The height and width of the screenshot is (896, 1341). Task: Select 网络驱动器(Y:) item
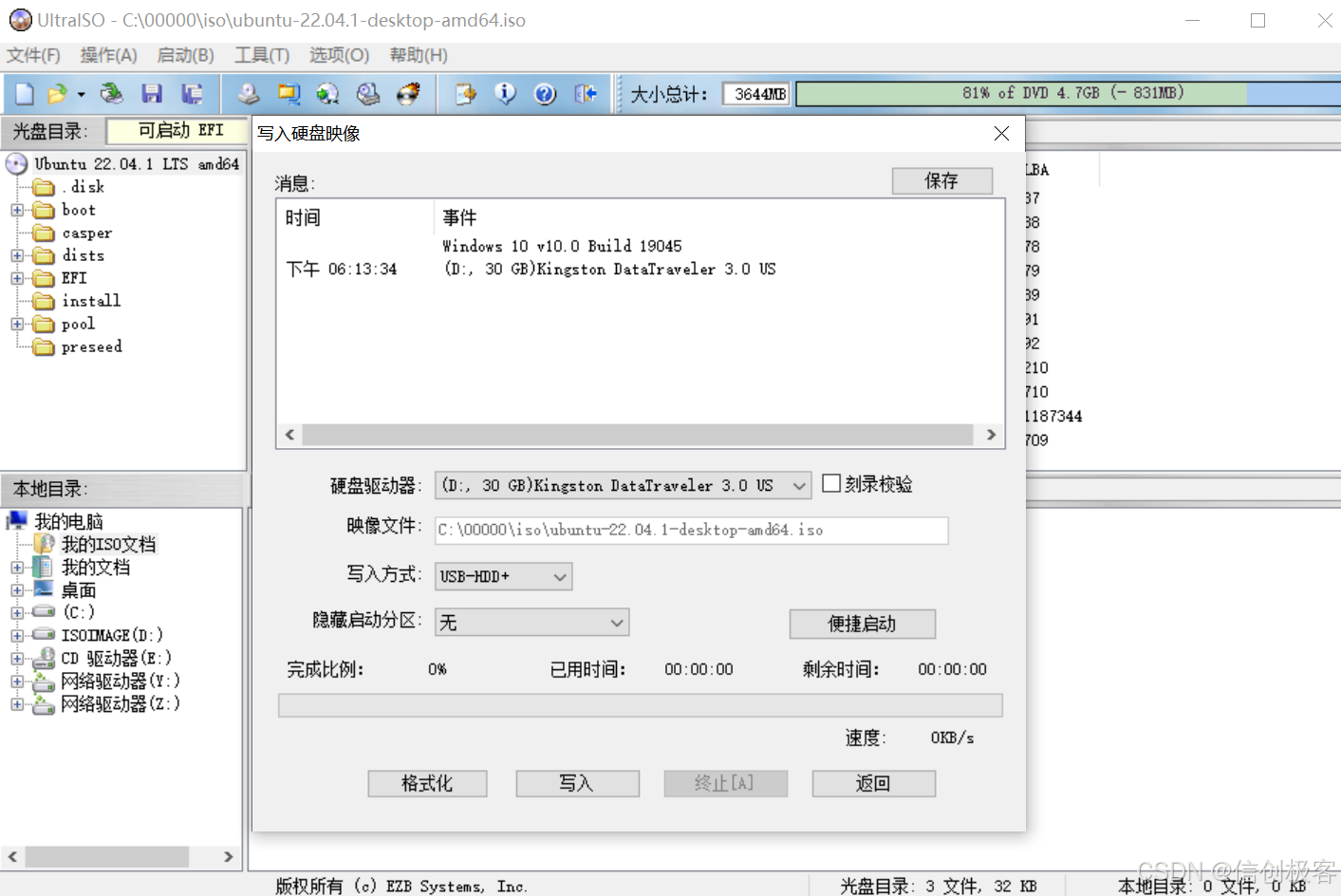(x=121, y=681)
